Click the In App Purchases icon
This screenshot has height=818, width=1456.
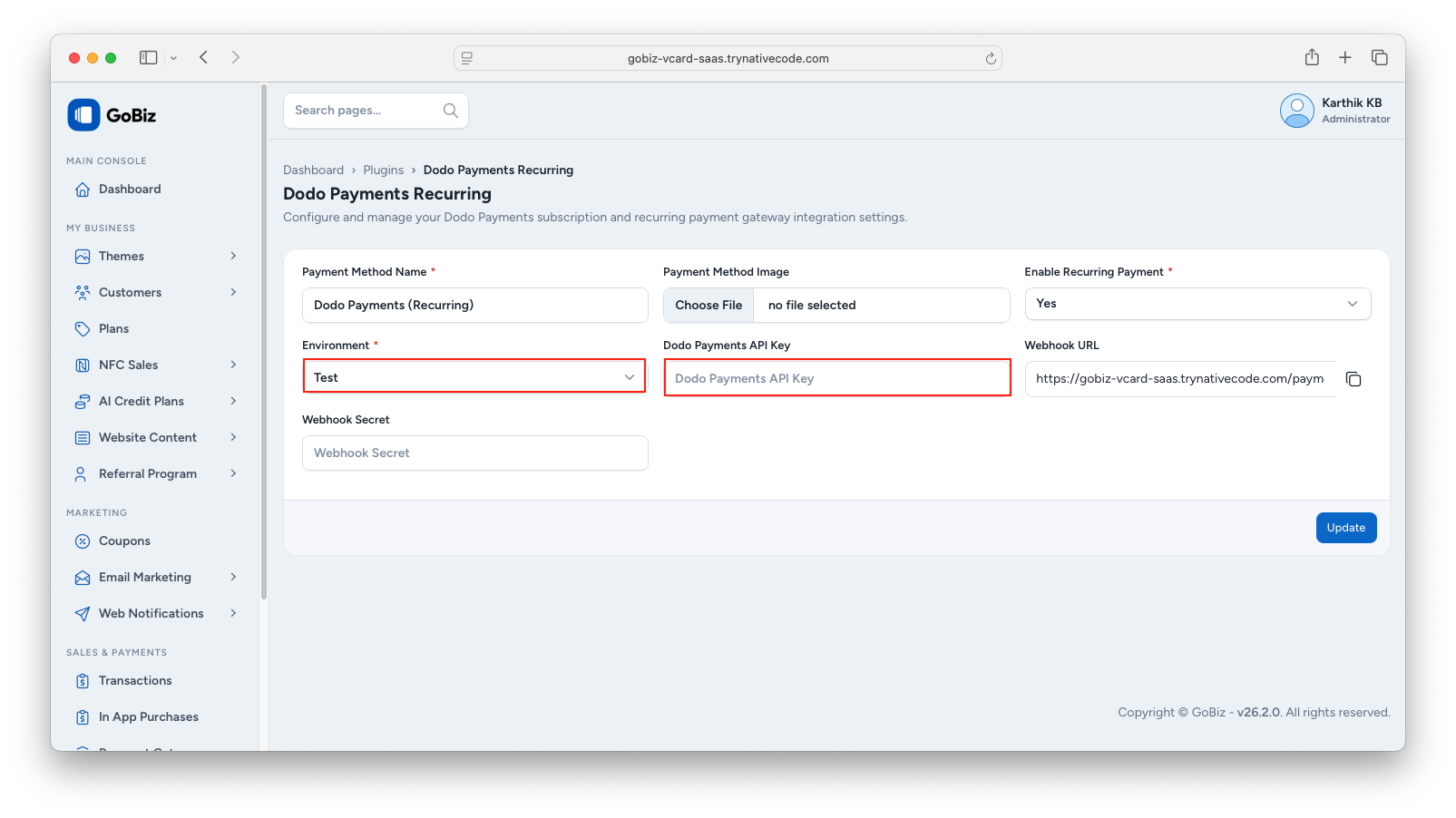pyautogui.click(x=83, y=717)
